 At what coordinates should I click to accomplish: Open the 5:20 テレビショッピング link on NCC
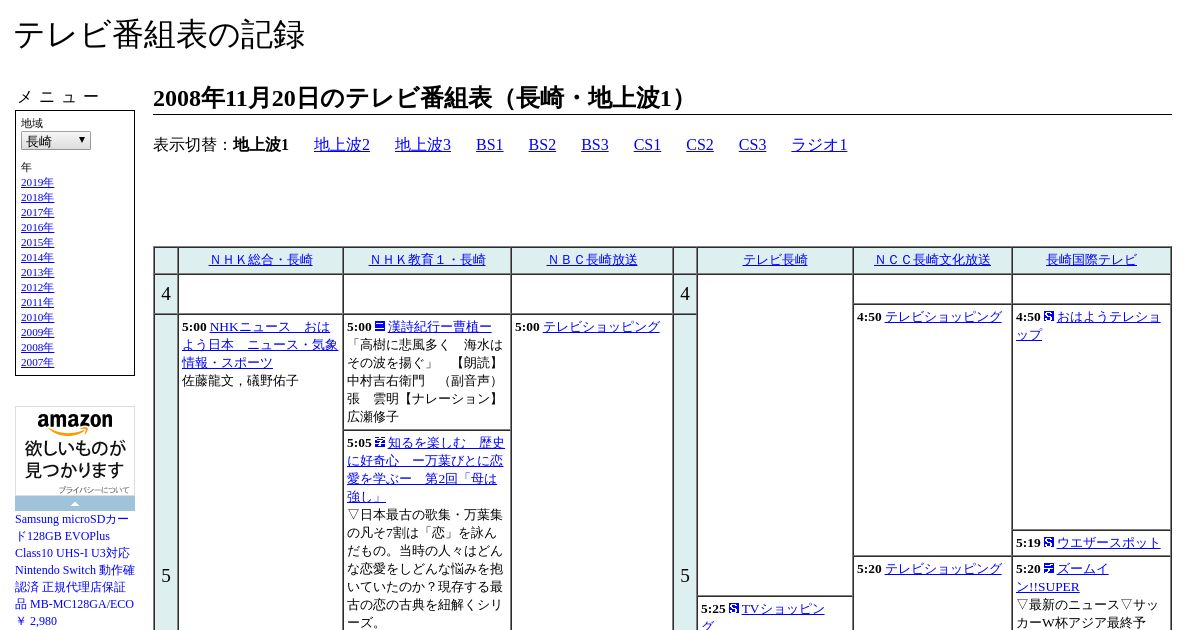point(943,569)
